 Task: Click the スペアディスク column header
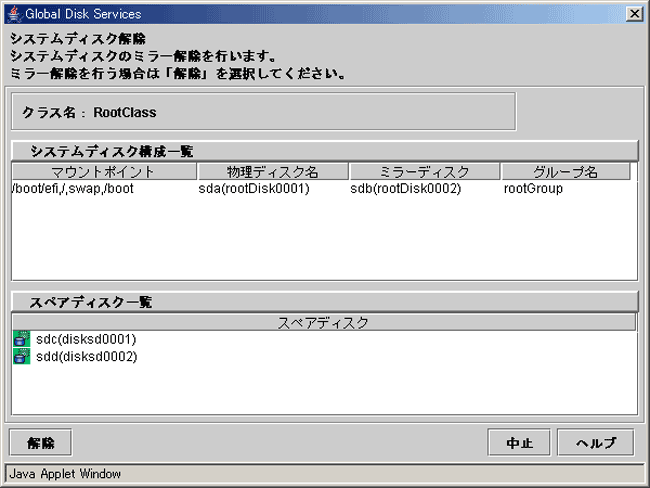coord(324,322)
